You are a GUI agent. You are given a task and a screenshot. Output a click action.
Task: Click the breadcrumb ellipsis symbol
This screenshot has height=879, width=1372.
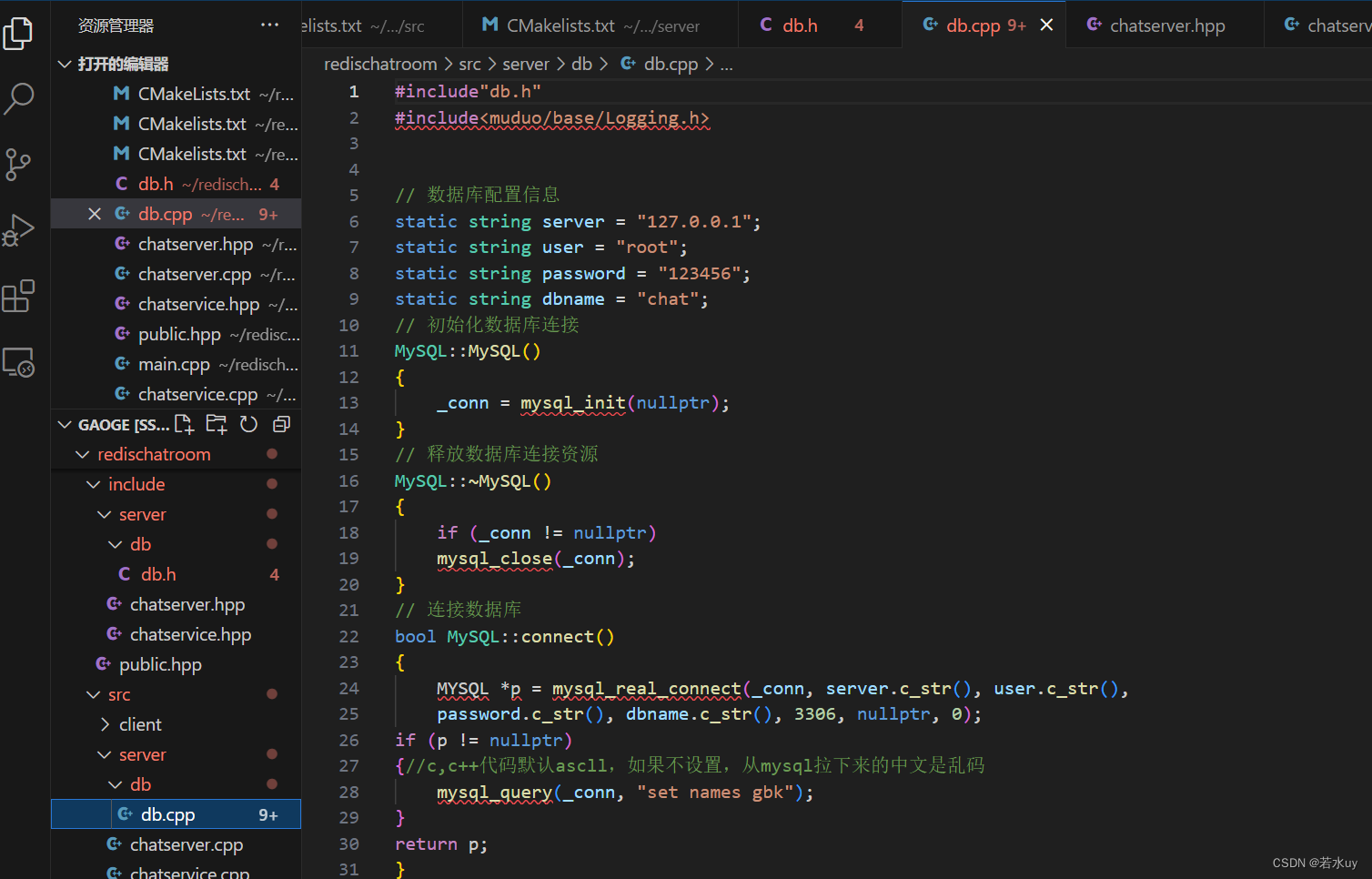pyautogui.click(x=726, y=64)
